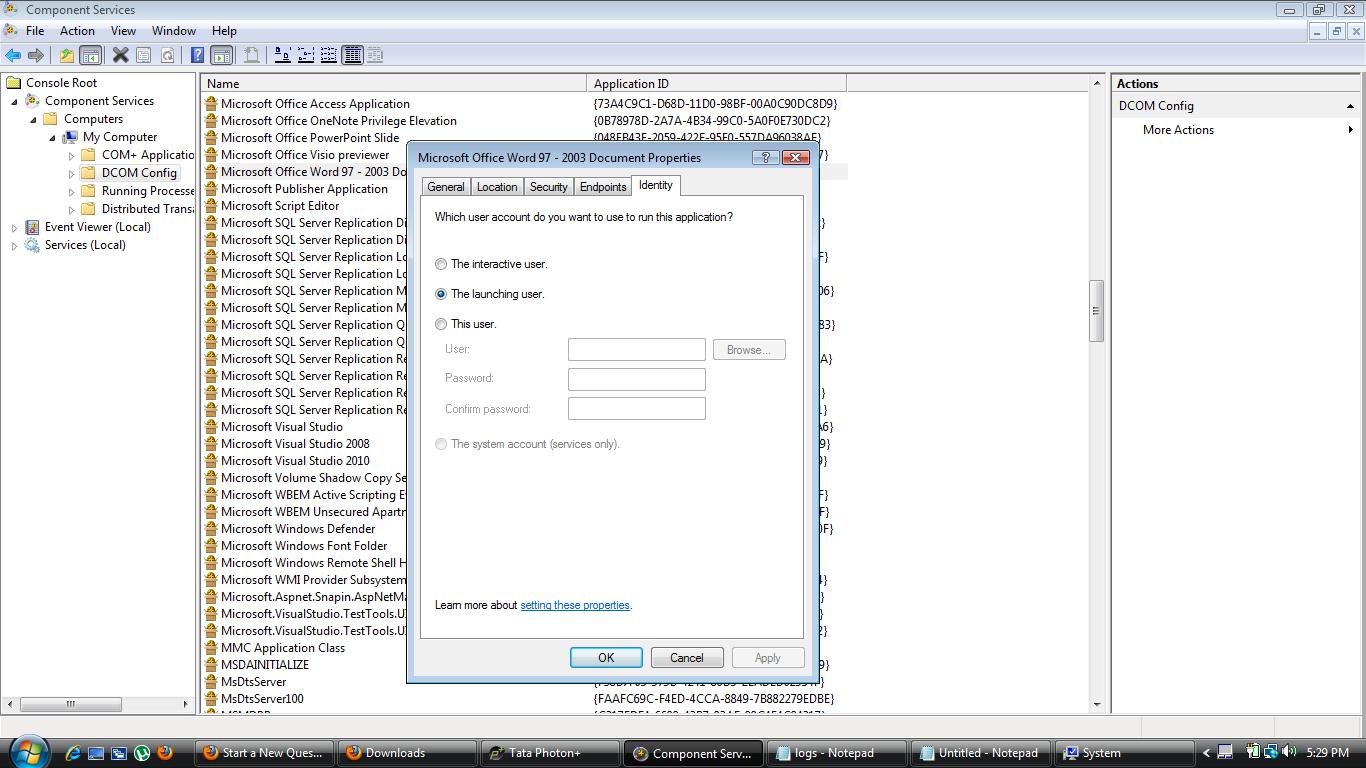Click the Services (Local) gear icon
The height and width of the screenshot is (768, 1366).
coord(33,245)
